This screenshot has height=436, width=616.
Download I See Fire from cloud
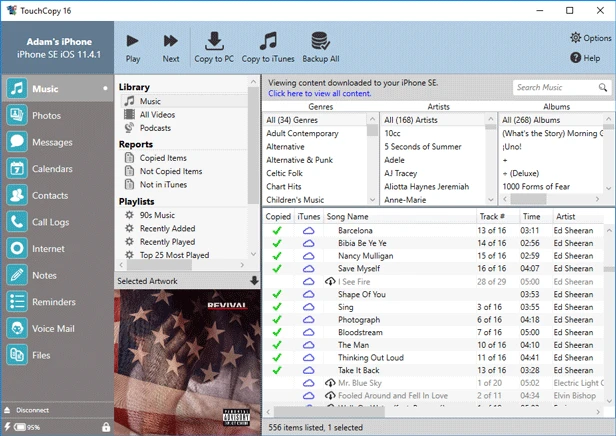point(330,281)
